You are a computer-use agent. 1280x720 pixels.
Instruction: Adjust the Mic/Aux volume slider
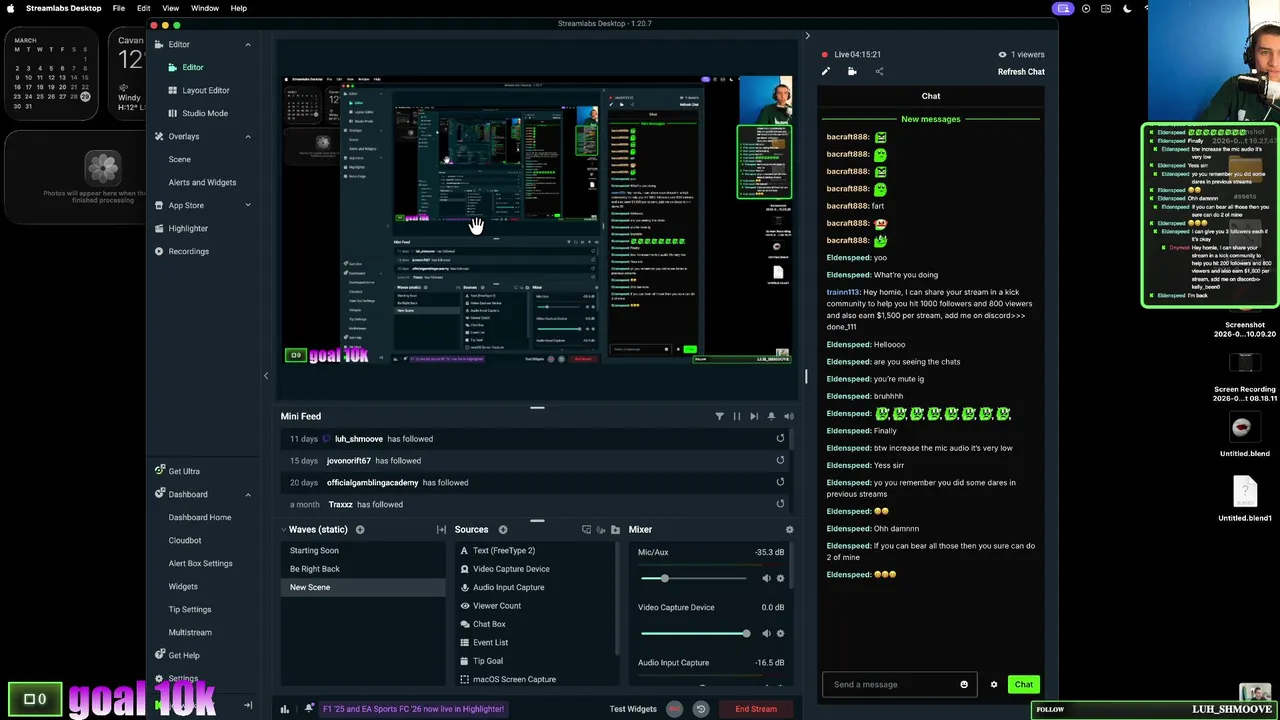(x=693, y=578)
